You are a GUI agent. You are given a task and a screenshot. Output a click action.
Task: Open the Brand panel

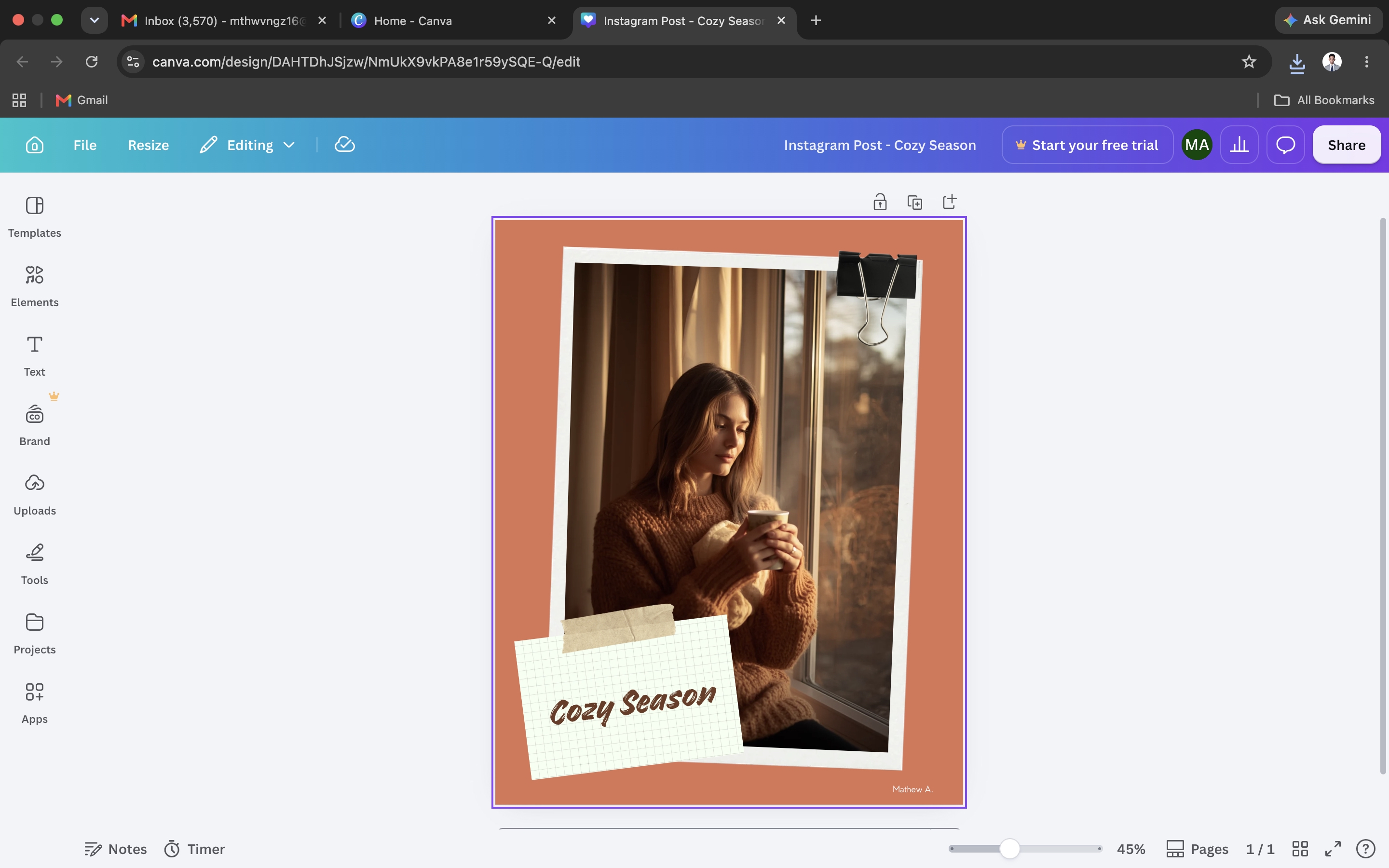[34, 425]
